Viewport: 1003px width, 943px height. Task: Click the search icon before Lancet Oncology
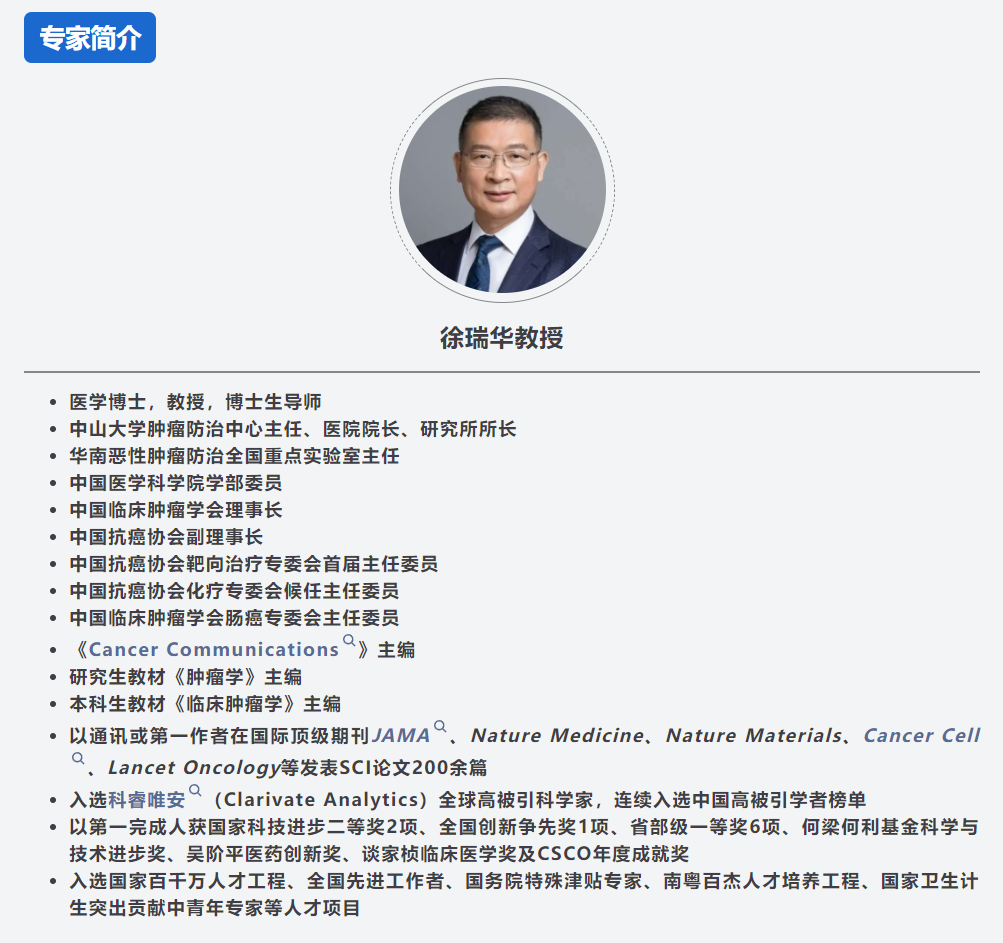point(78,759)
